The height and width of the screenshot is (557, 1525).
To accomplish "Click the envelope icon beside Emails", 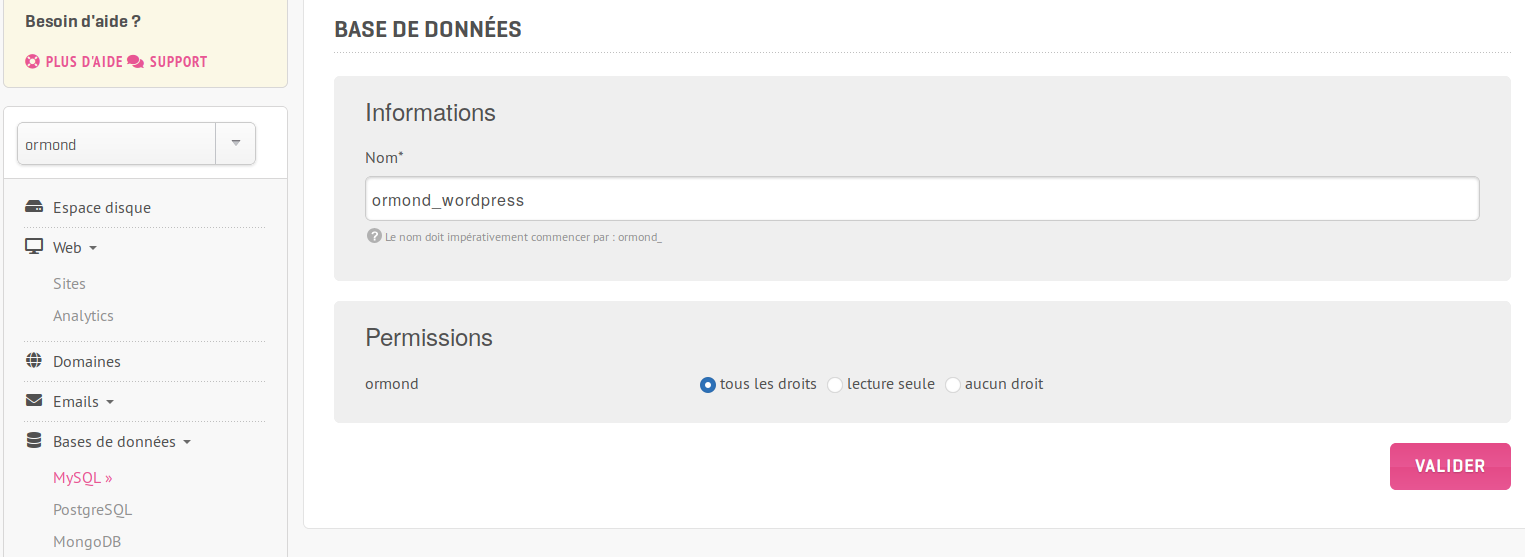I will click(x=34, y=401).
